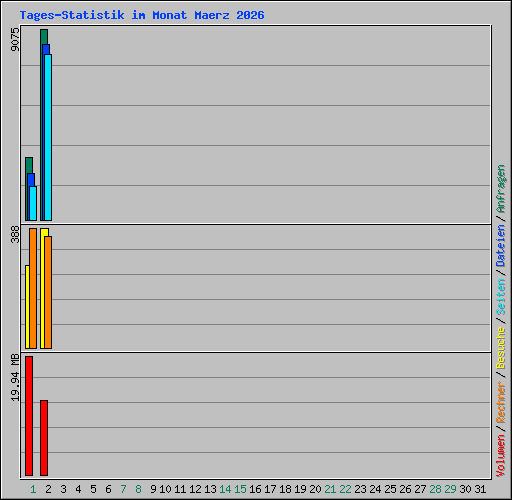Click the 'Rechner' legend label
Viewport: 512px width, 500px height.
click(501, 402)
